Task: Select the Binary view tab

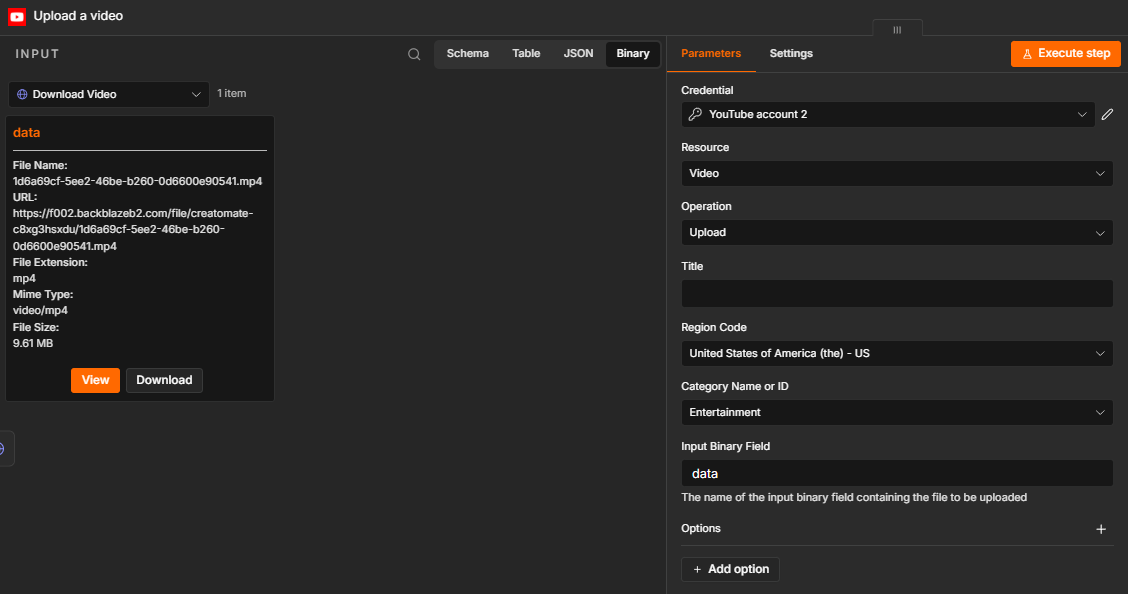Action: coord(633,54)
